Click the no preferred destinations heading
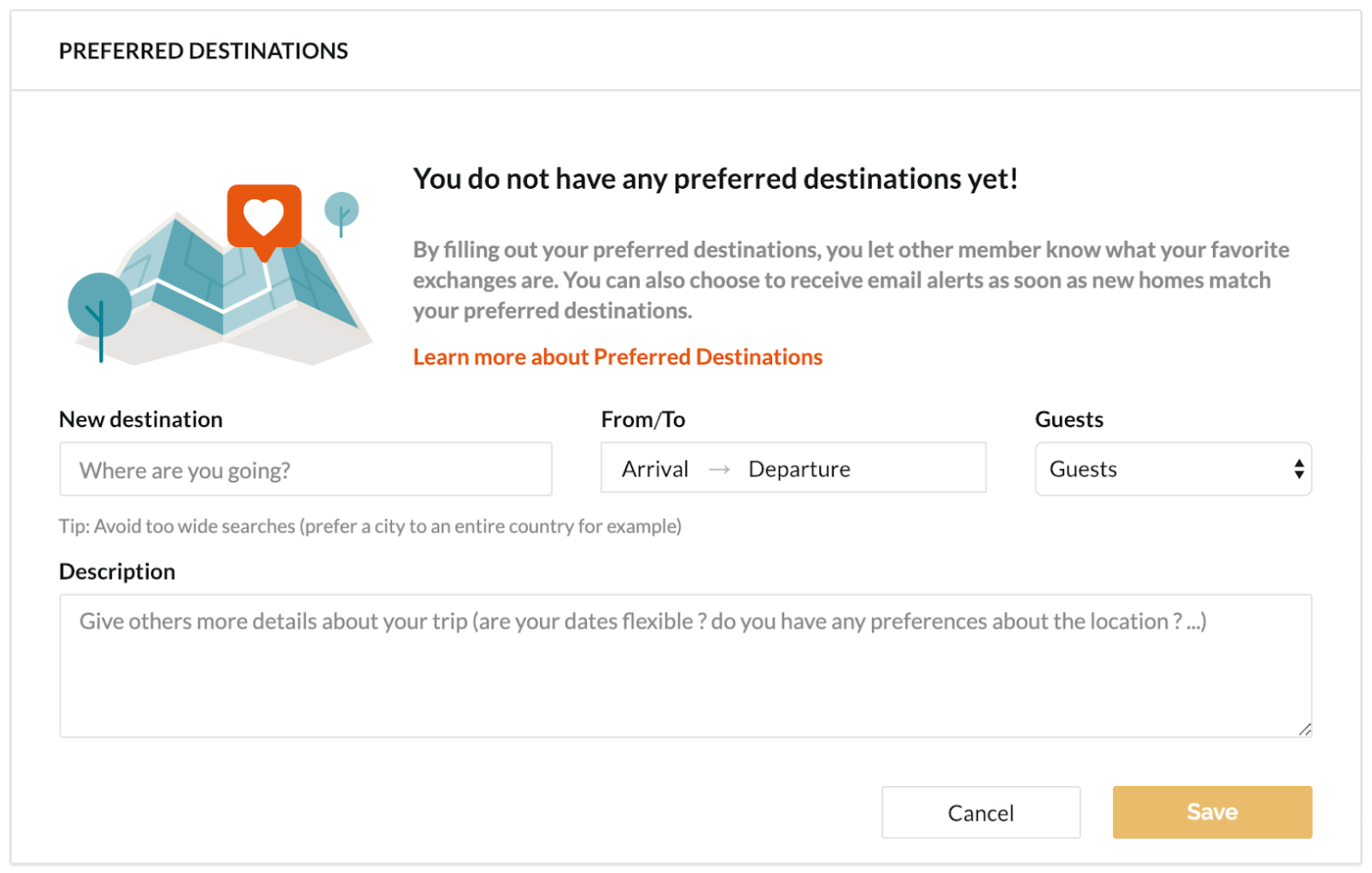This screenshot has width=1372, height=873. point(715,179)
